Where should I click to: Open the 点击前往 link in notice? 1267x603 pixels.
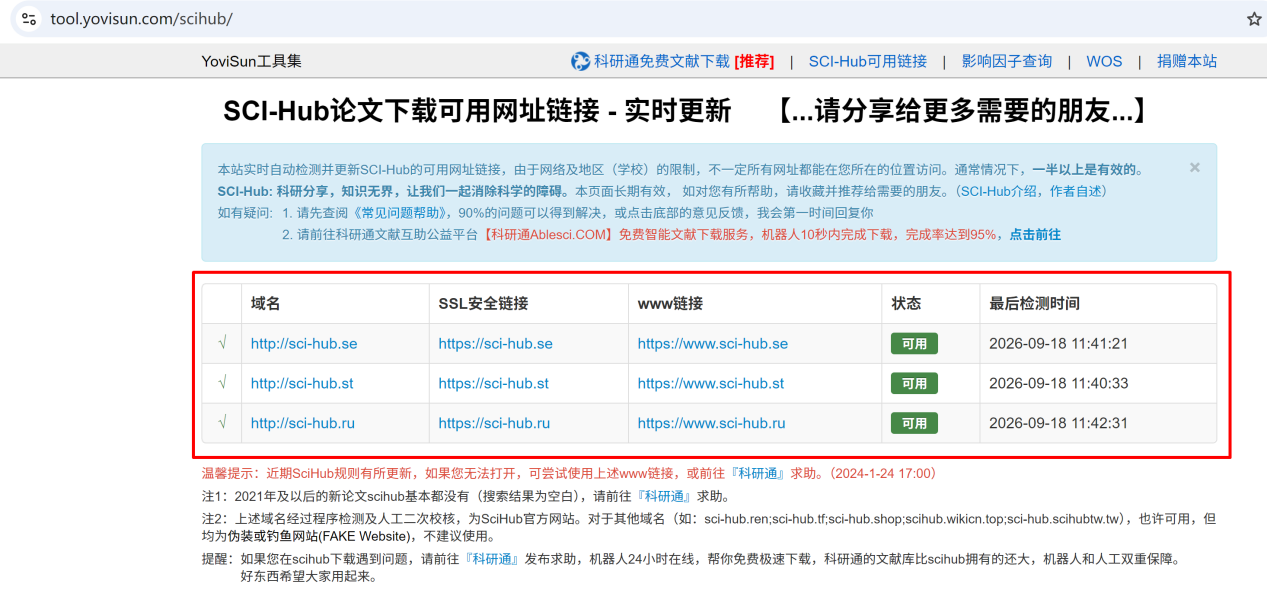(x=1035, y=235)
